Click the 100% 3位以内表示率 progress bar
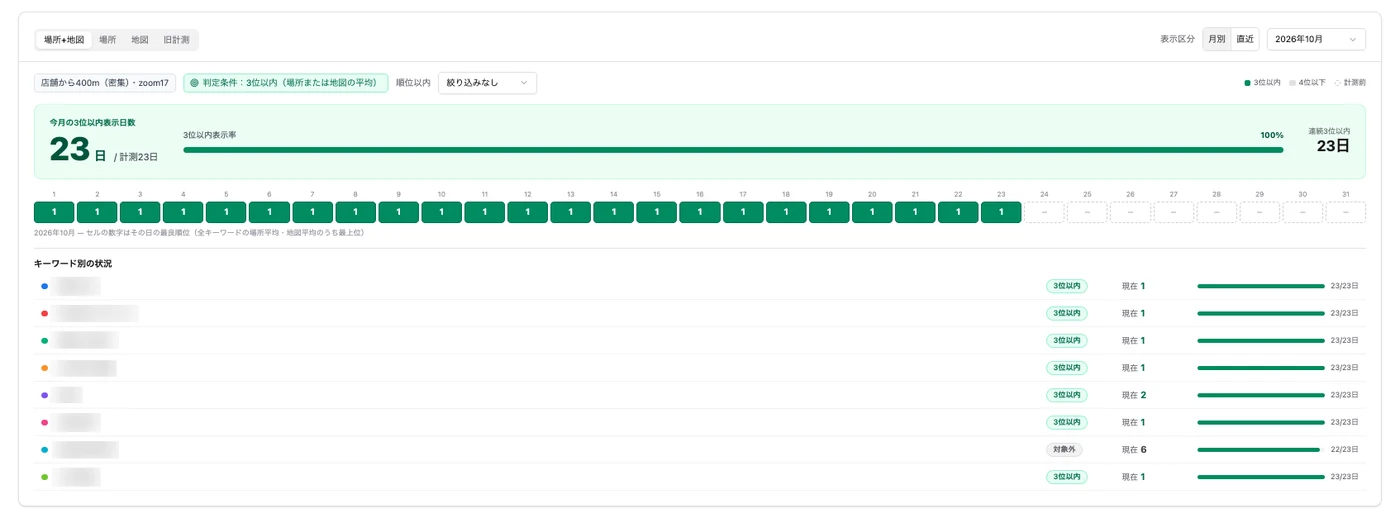 [733, 150]
